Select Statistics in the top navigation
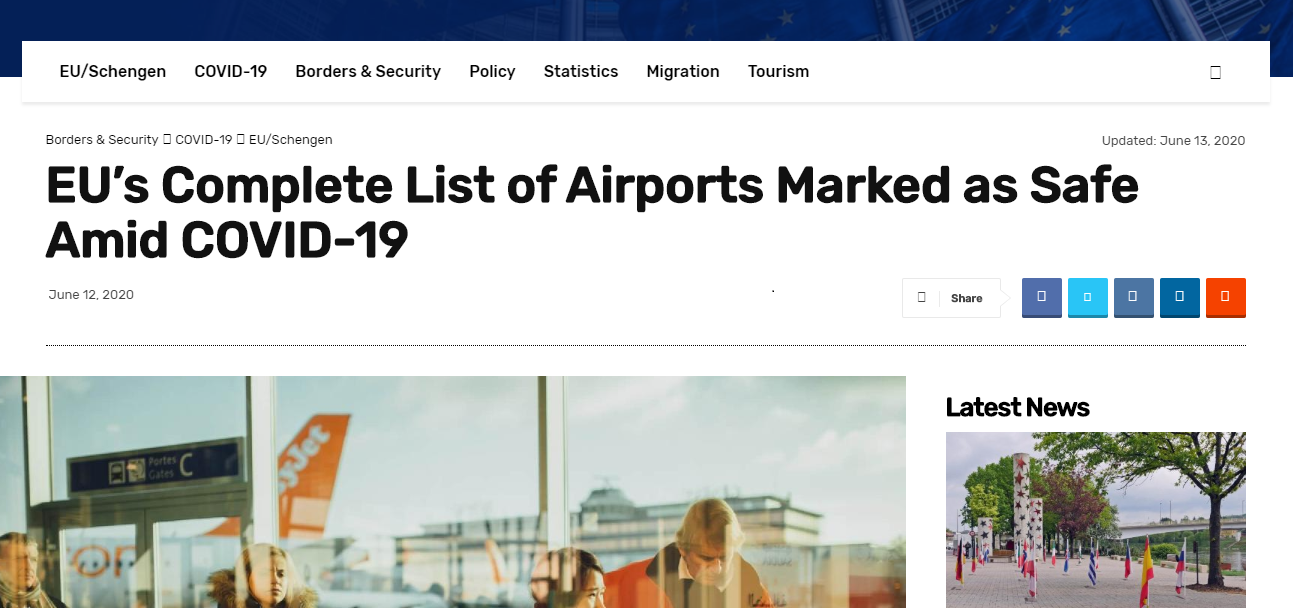Screen dimensions: 1293x608 coord(581,72)
